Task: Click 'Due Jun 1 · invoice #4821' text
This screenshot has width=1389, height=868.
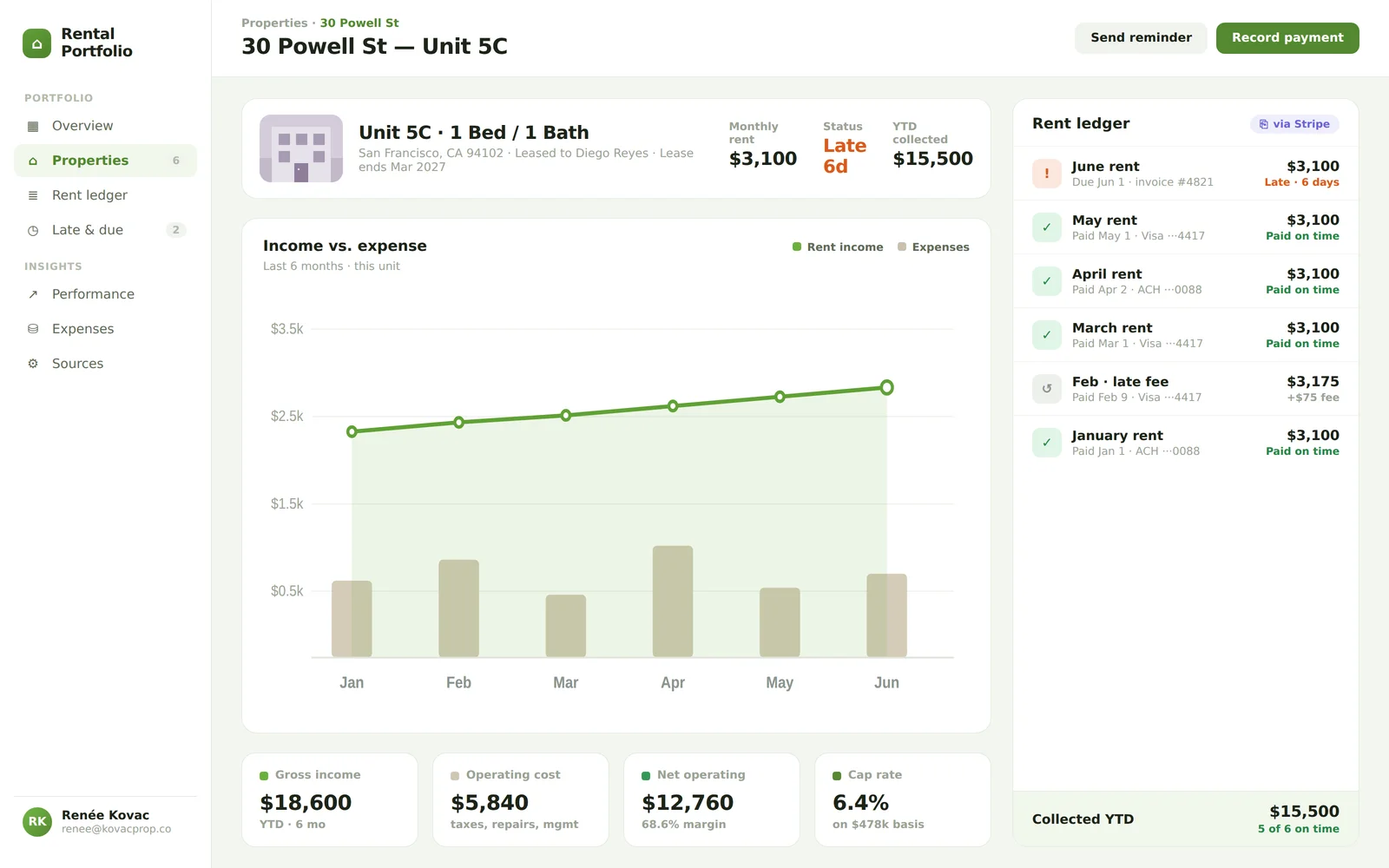Action: [1142, 182]
